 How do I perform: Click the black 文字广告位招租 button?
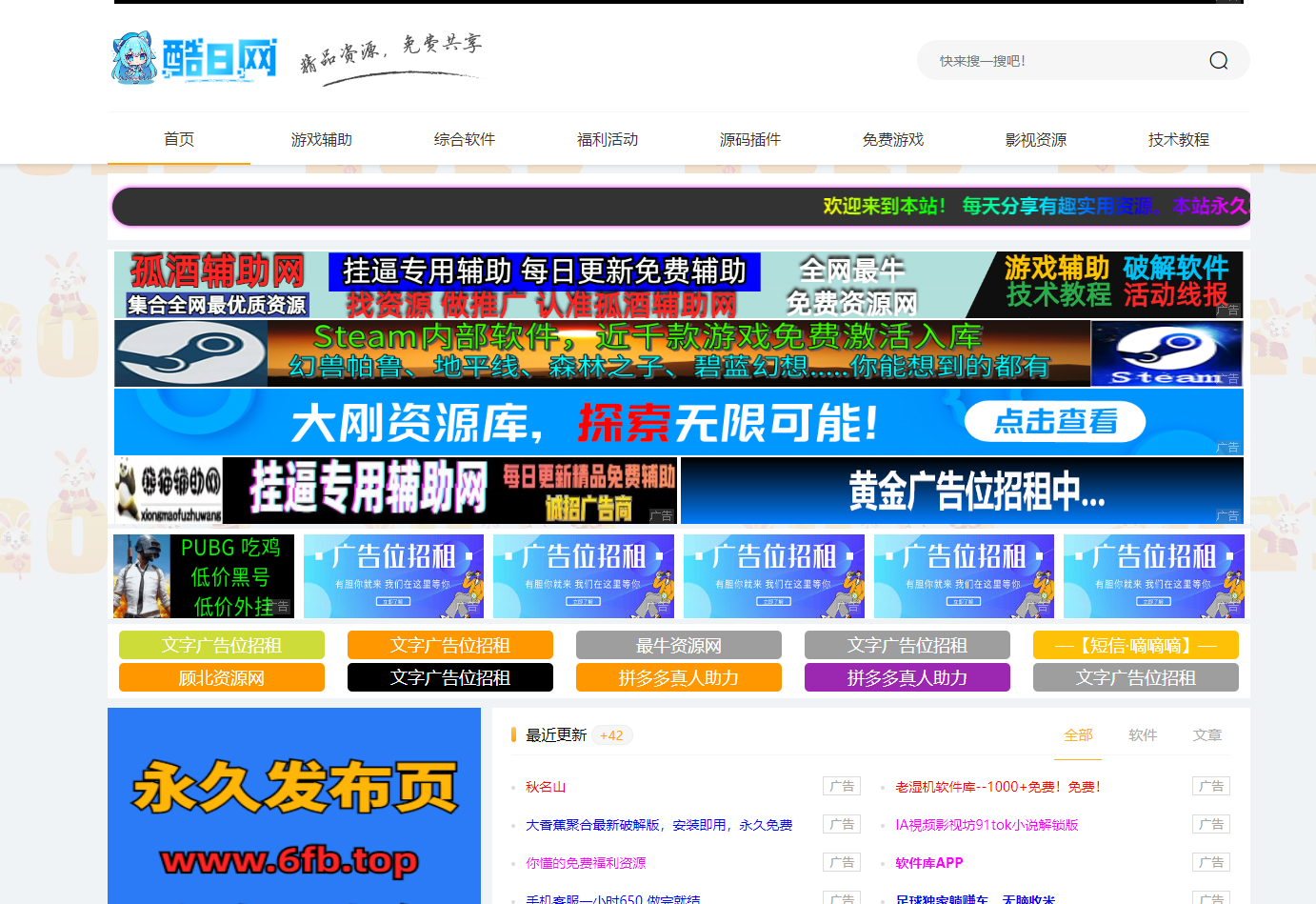pyautogui.click(x=450, y=677)
